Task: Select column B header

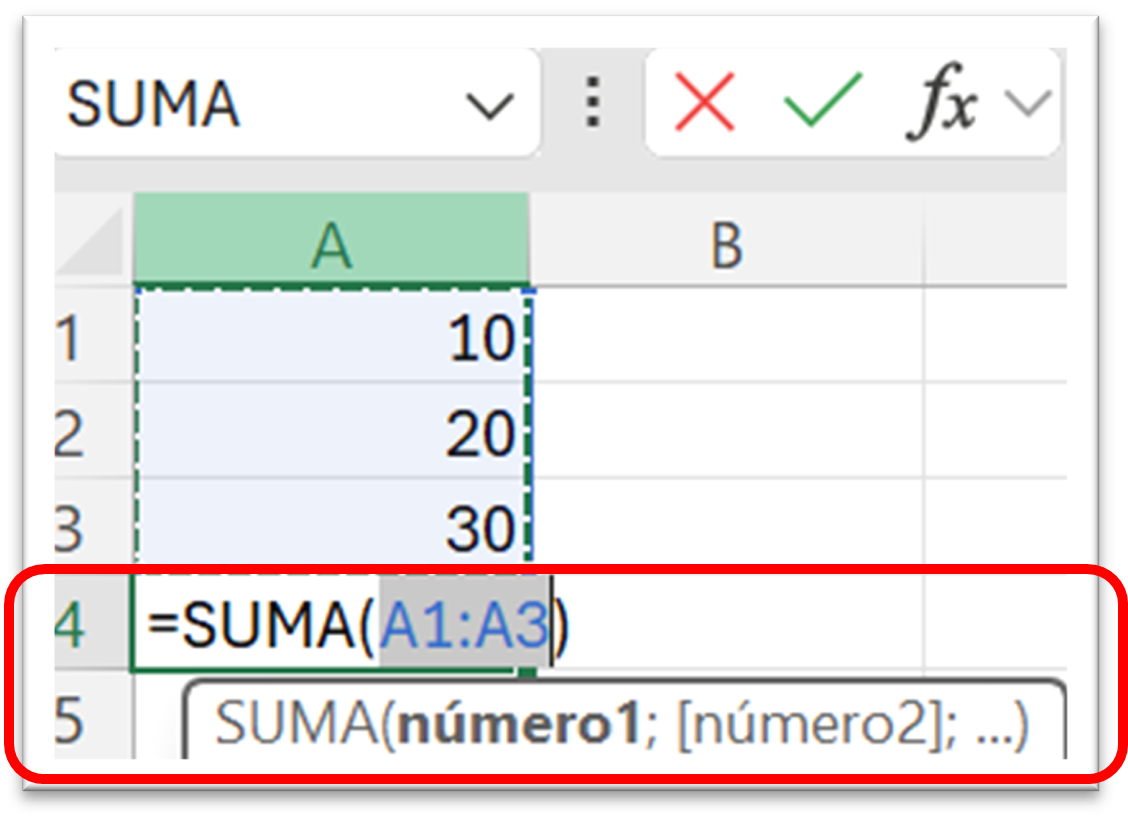Action: point(726,243)
